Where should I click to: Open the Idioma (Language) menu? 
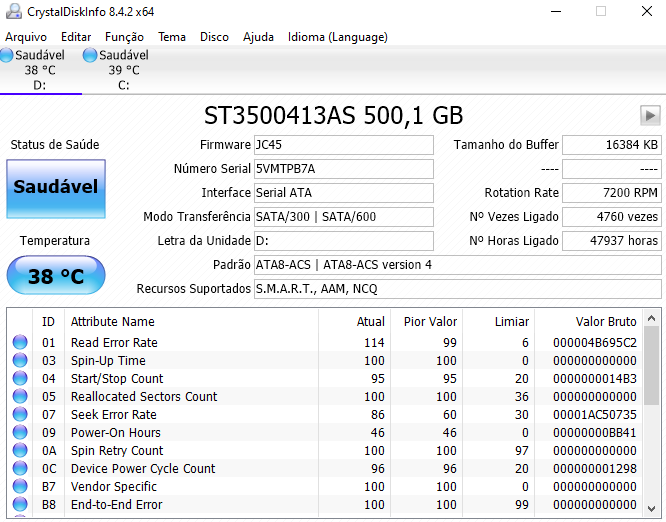click(x=338, y=37)
